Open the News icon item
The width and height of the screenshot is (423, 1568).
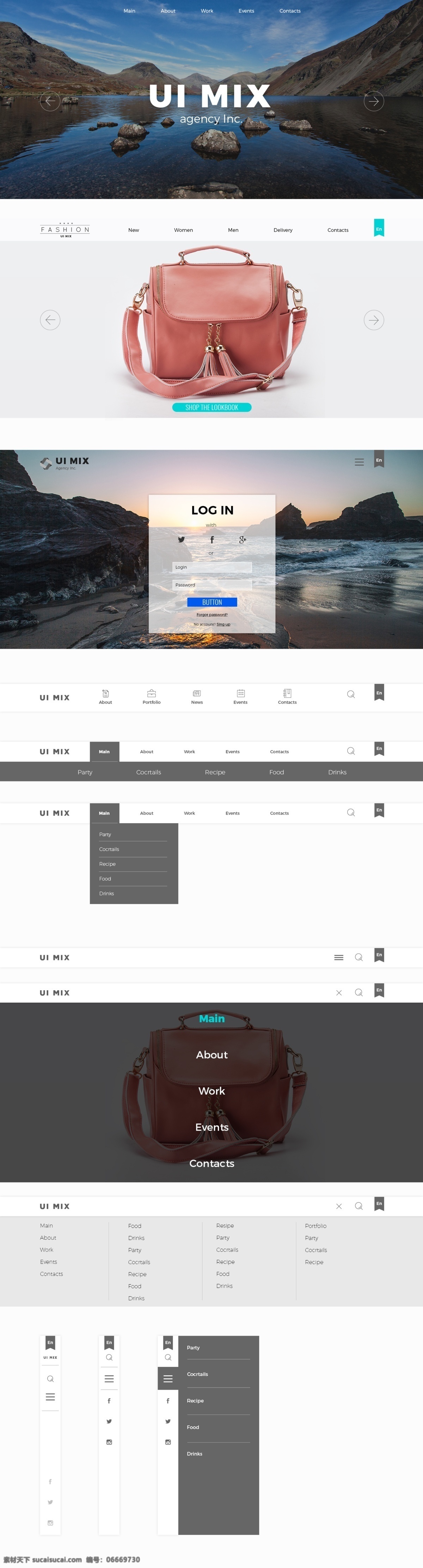197,697
